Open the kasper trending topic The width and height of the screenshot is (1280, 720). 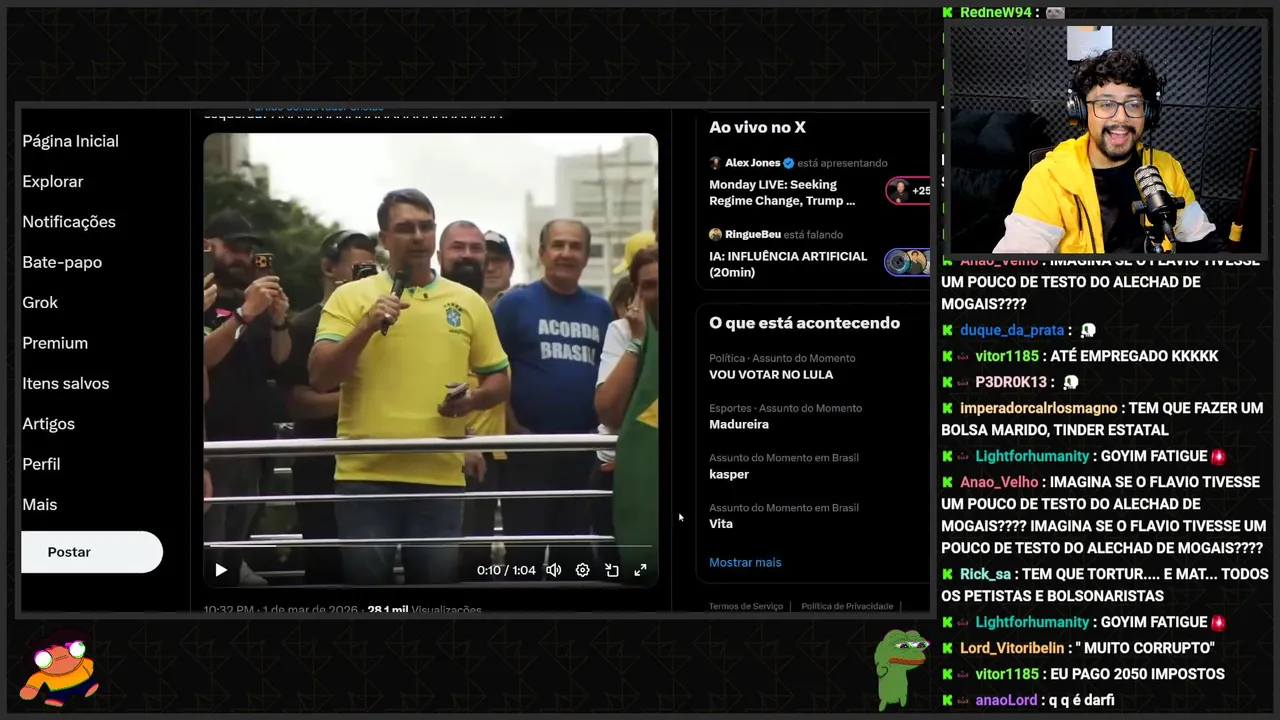point(729,474)
